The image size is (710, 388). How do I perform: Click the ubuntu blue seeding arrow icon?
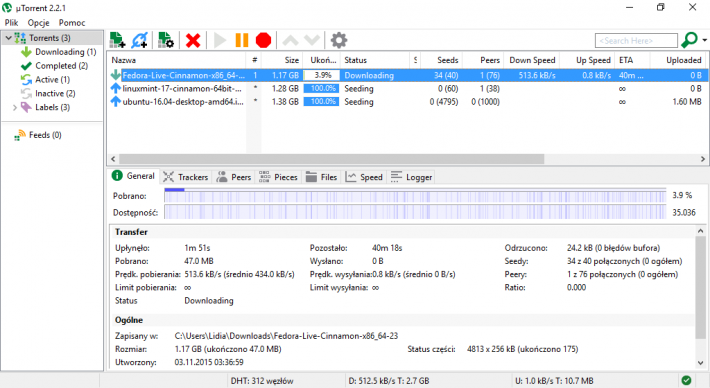click(x=115, y=101)
